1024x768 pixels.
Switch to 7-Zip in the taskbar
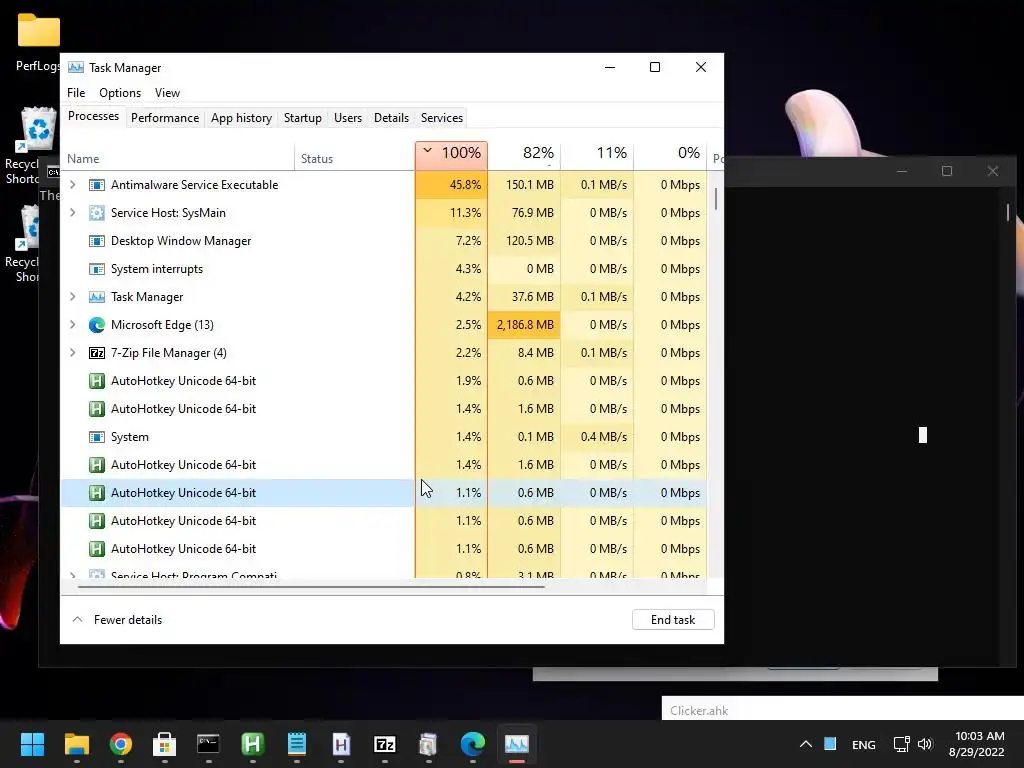click(x=385, y=744)
